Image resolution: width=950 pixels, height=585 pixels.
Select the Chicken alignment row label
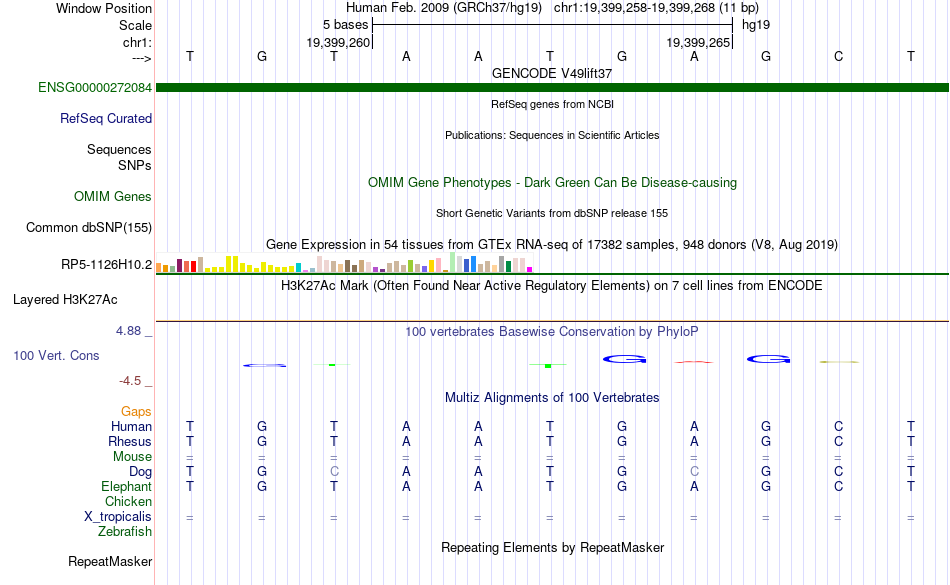click(x=128, y=501)
